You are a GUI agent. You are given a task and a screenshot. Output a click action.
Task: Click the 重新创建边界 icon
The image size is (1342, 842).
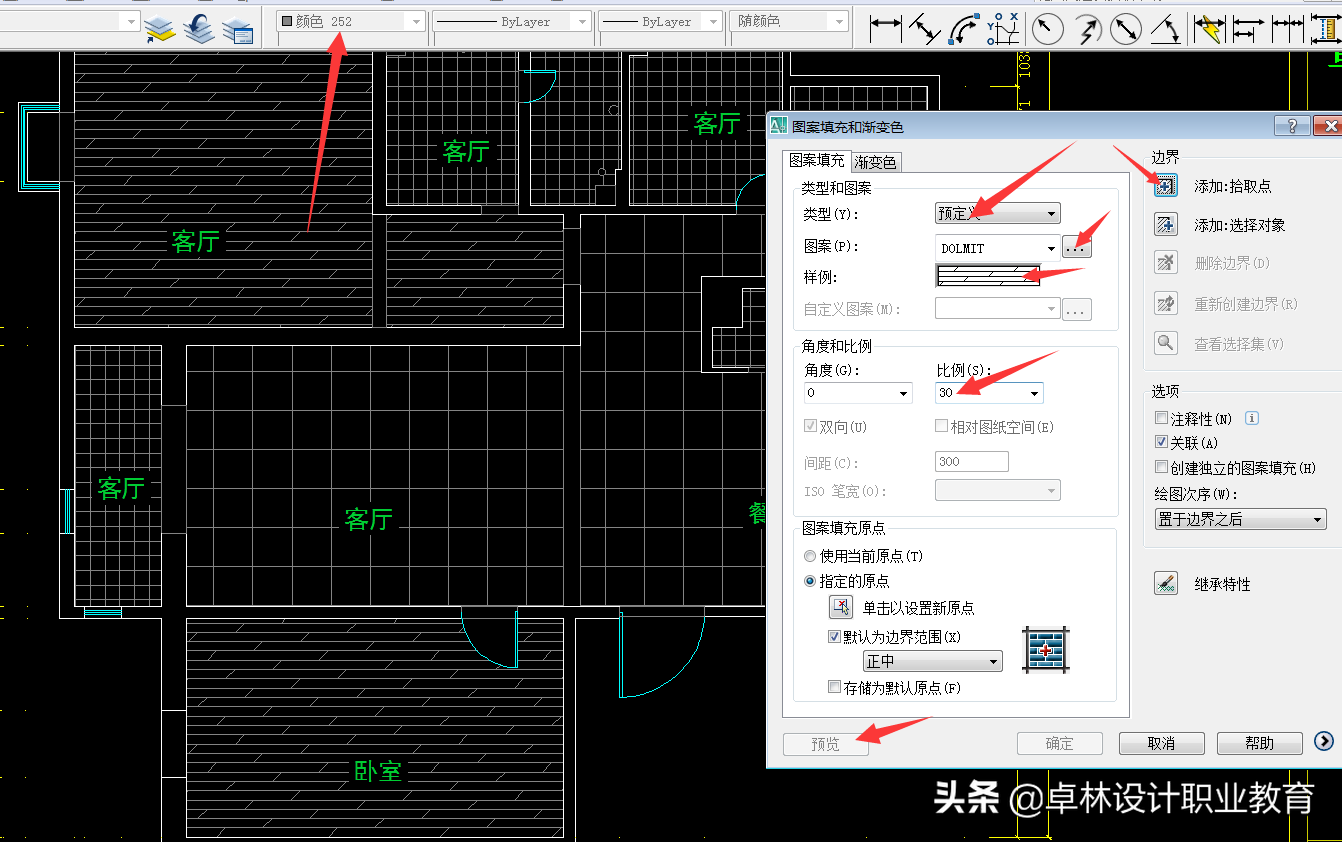point(1165,303)
